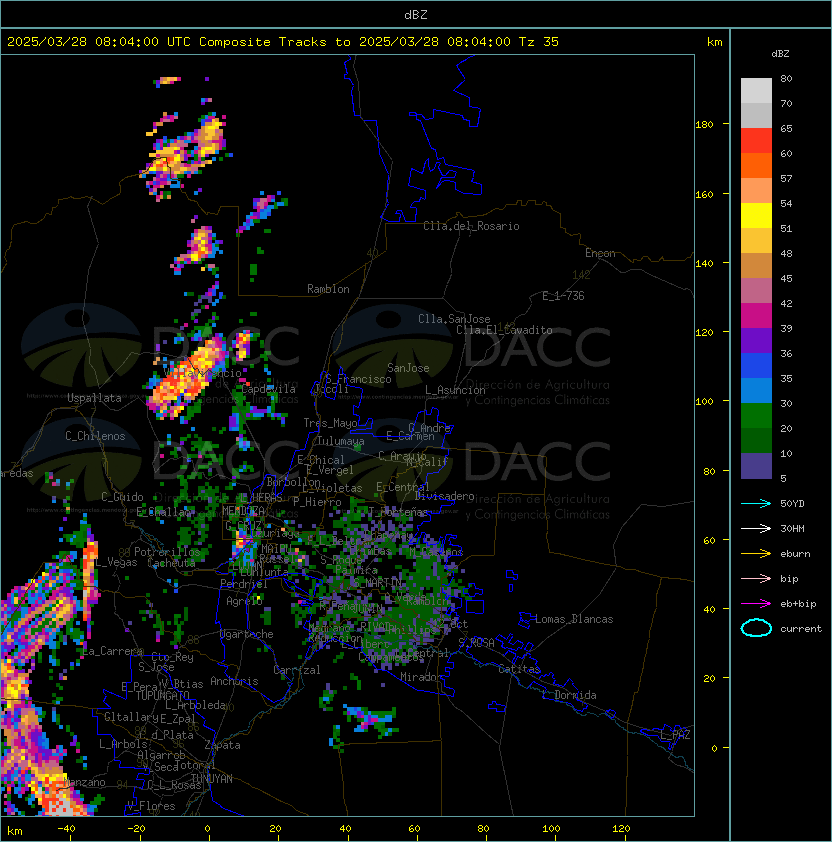The width and height of the screenshot is (832, 842).
Task: Click the 'Uspallata' label on map
Action: click(94, 398)
